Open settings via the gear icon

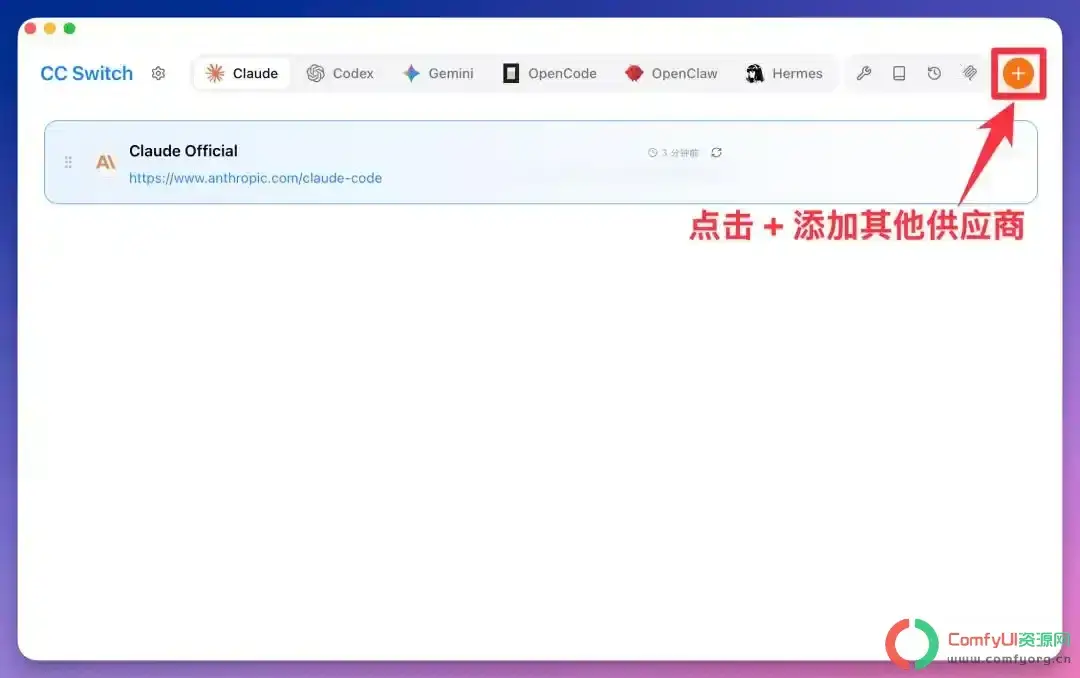[158, 73]
